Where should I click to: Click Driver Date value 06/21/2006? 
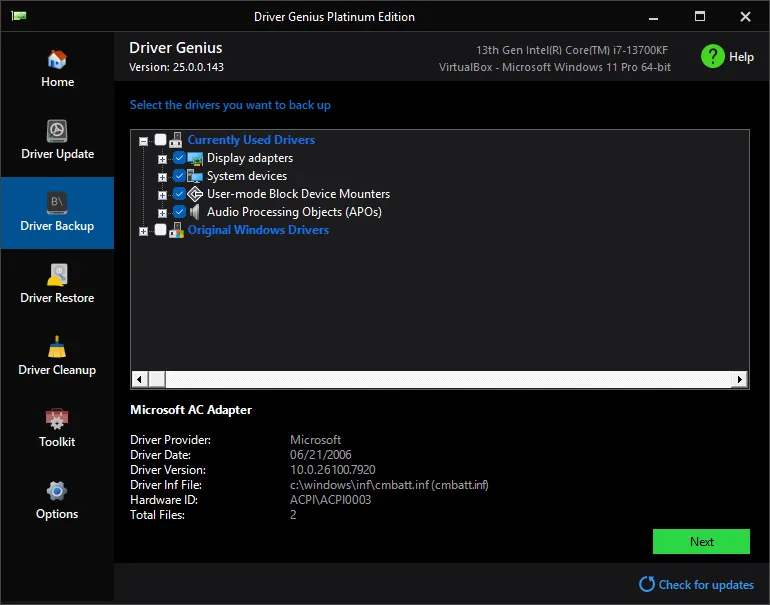(321, 455)
